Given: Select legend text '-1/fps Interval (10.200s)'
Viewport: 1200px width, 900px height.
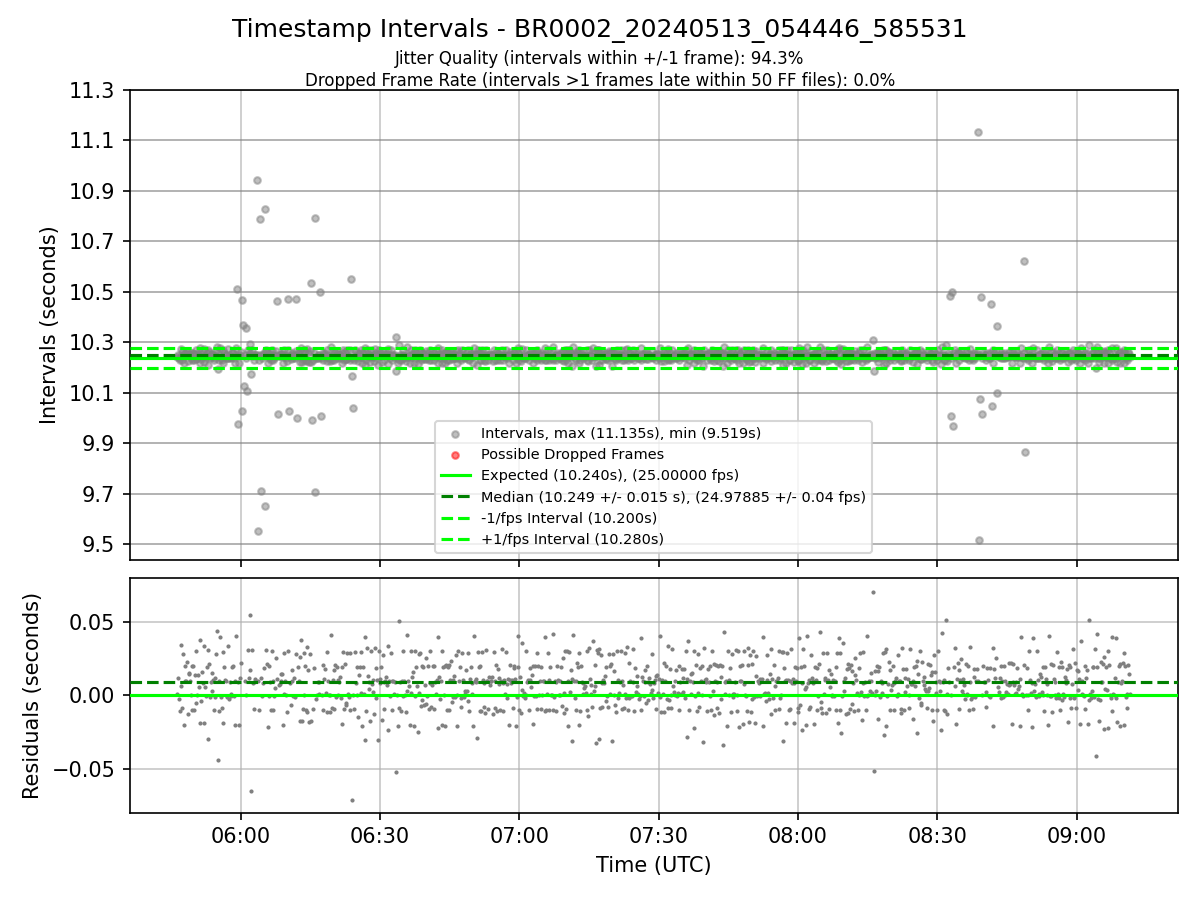Looking at the screenshot, I should coord(569,518).
